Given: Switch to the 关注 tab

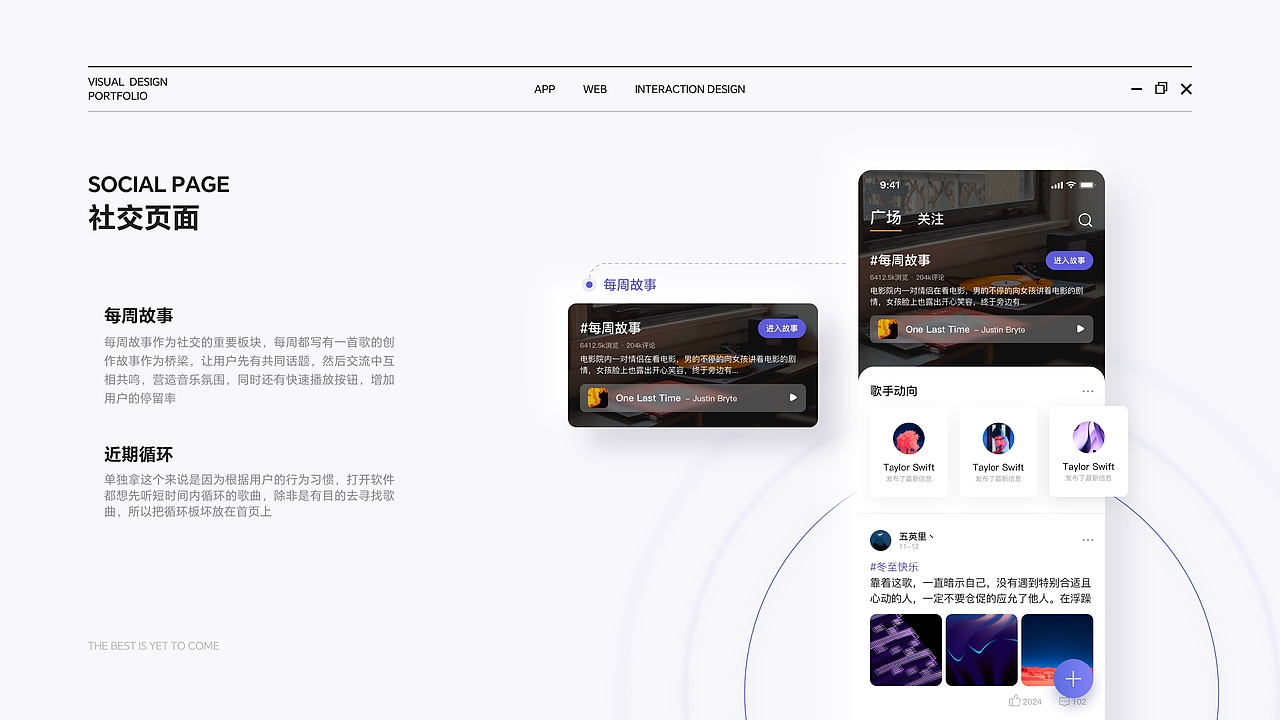Looking at the screenshot, I should pos(931,219).
